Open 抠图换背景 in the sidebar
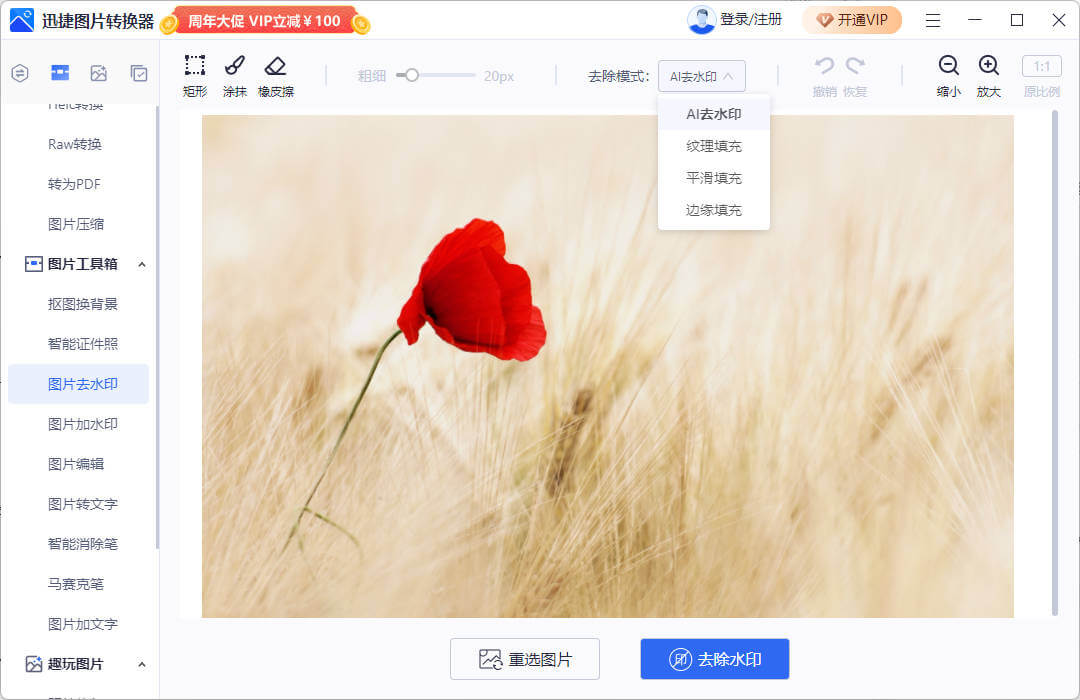This screenshot has height=700, width=1080. pyautogui.click(x=83, y=304)
